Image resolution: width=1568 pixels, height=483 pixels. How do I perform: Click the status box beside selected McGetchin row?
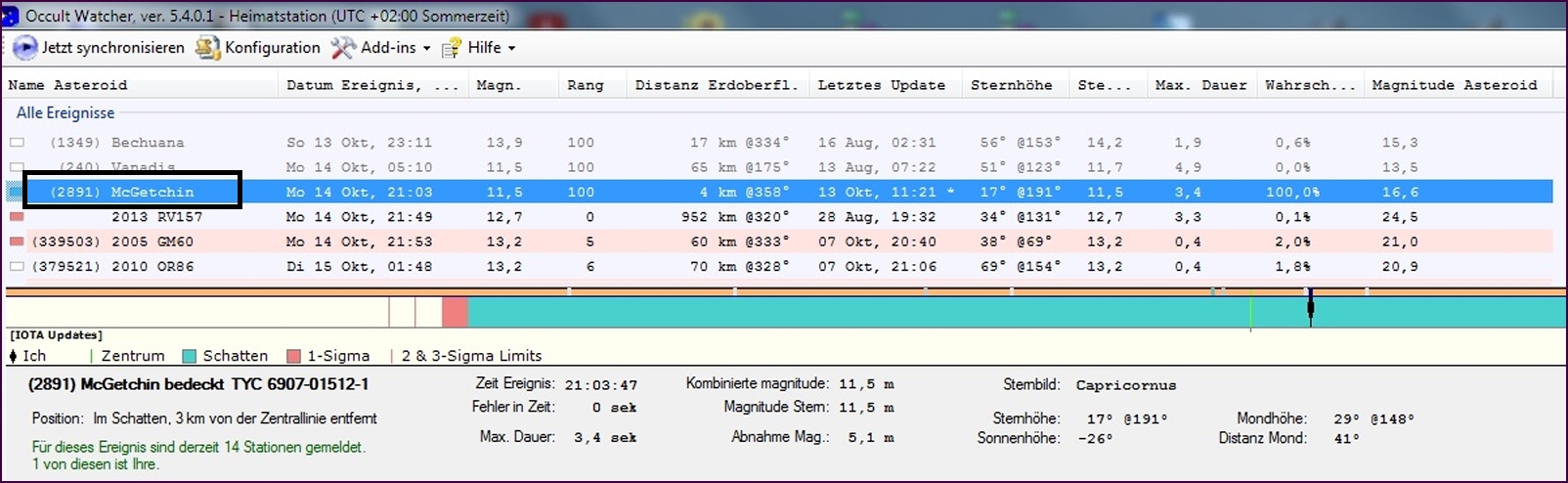15,193
